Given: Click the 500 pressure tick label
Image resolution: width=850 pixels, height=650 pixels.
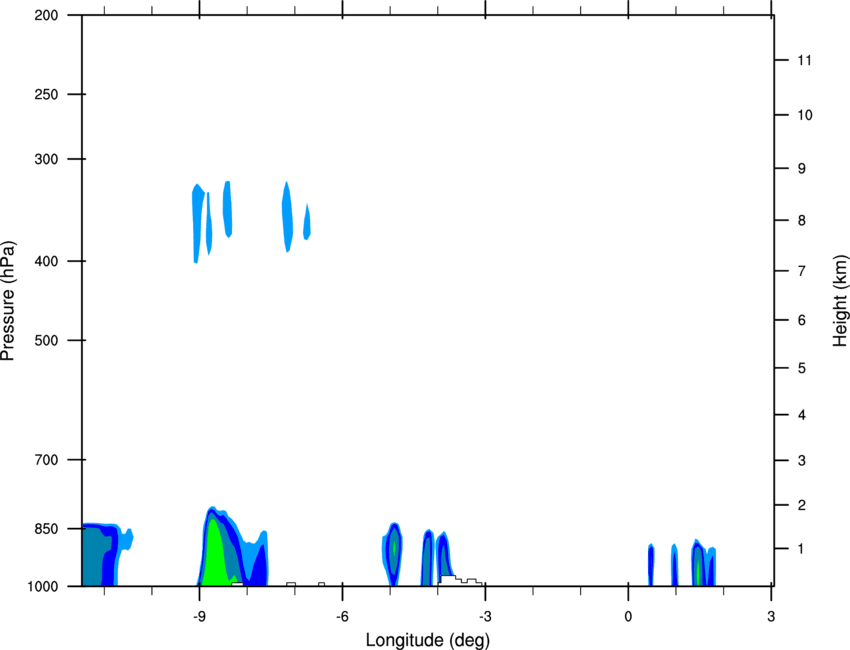Looking at the screenshot, I should [46, 340].
